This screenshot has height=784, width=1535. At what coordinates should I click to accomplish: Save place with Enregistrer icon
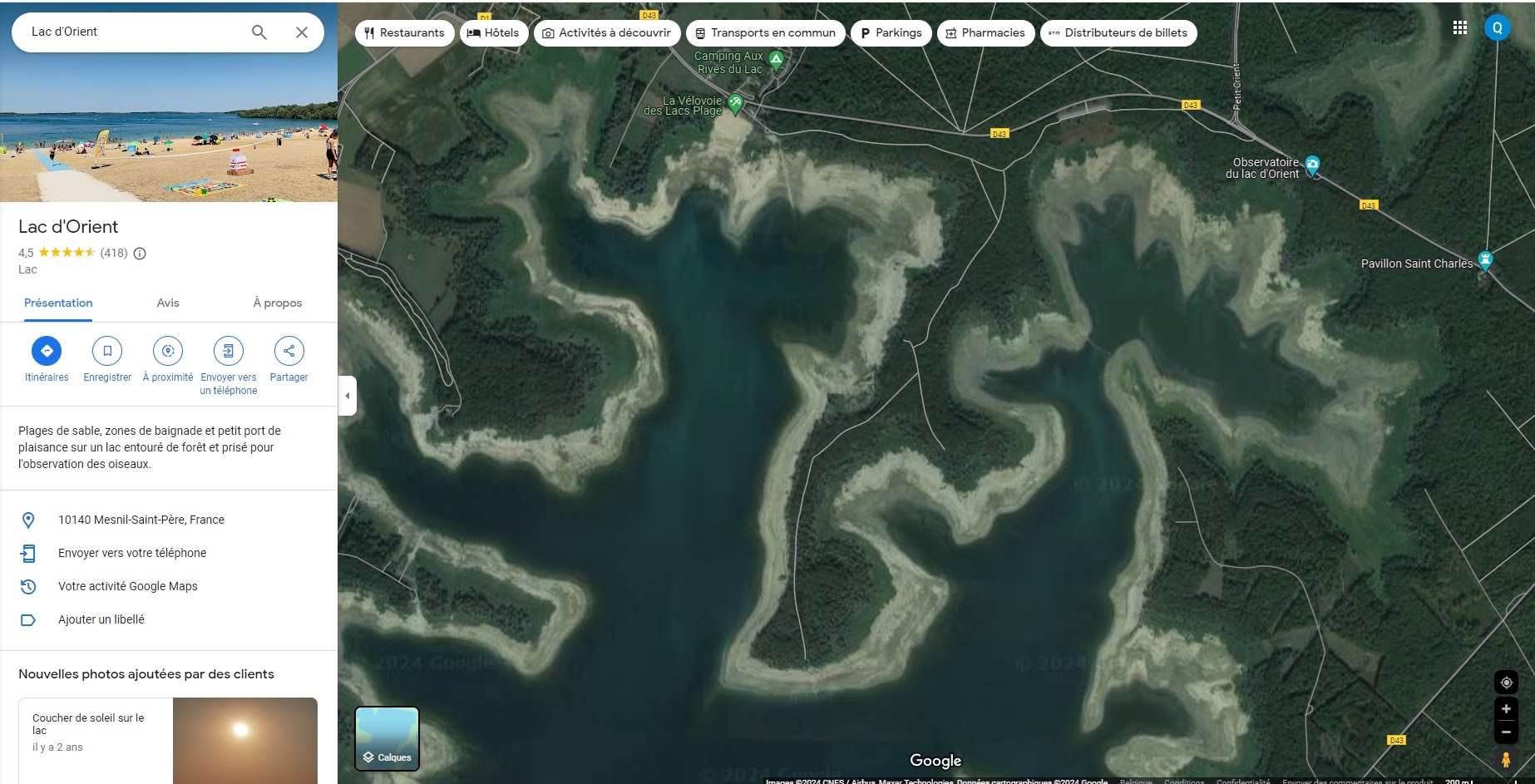tap(107, 351)
